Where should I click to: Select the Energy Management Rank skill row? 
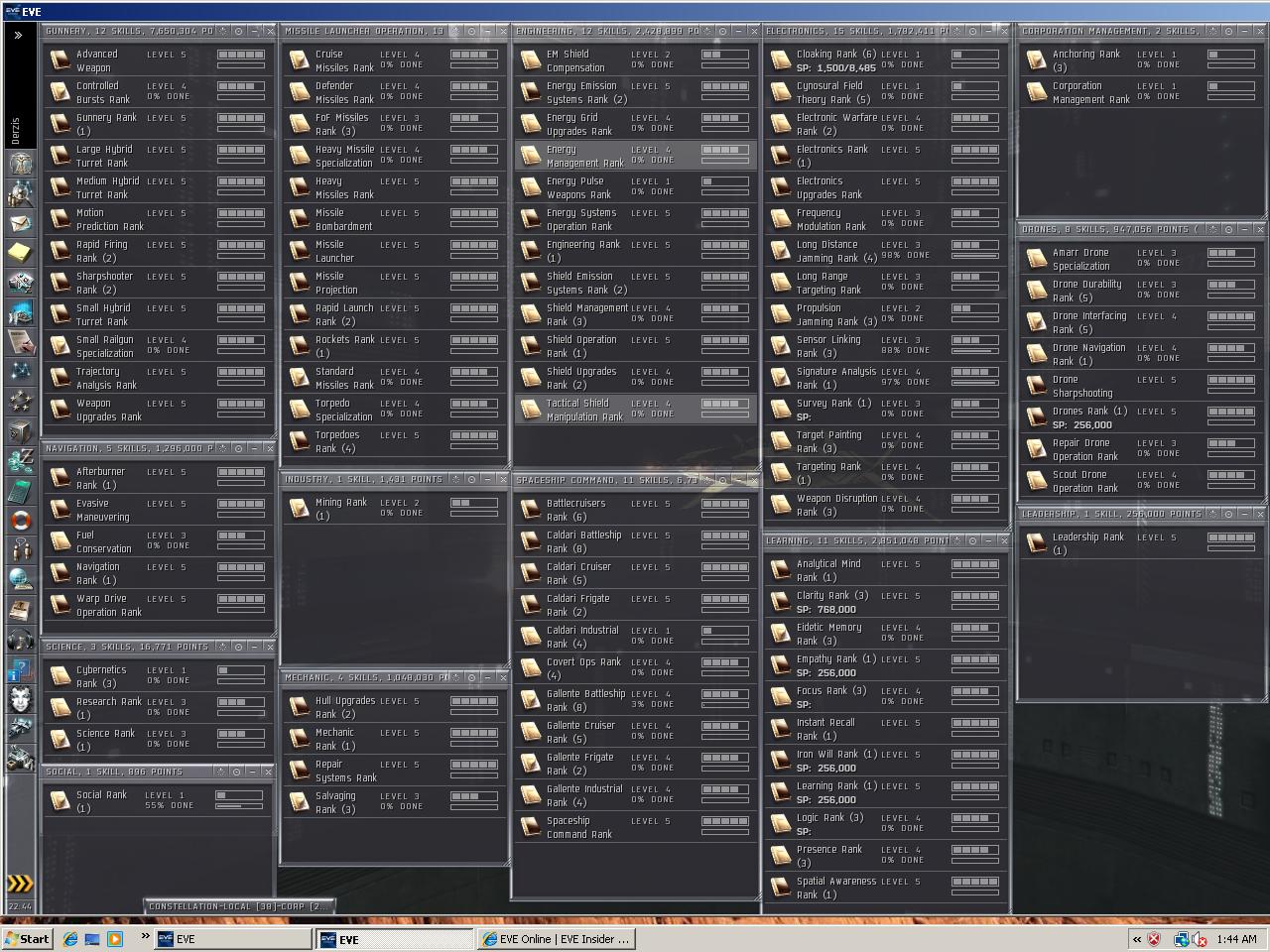click(x=635, y=156)
